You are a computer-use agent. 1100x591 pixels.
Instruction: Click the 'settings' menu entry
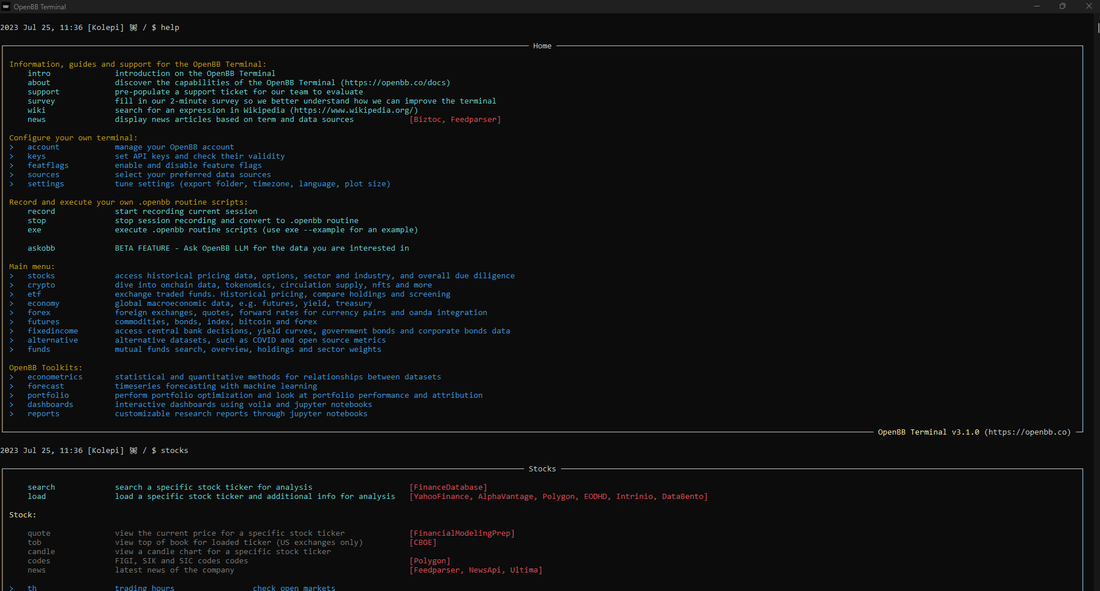46,183
